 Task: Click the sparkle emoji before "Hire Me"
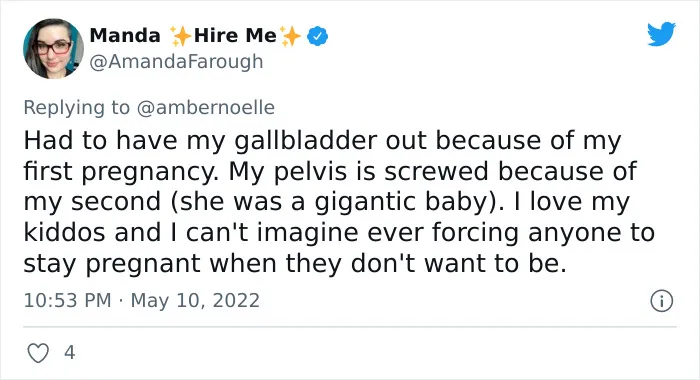(180, 36)
